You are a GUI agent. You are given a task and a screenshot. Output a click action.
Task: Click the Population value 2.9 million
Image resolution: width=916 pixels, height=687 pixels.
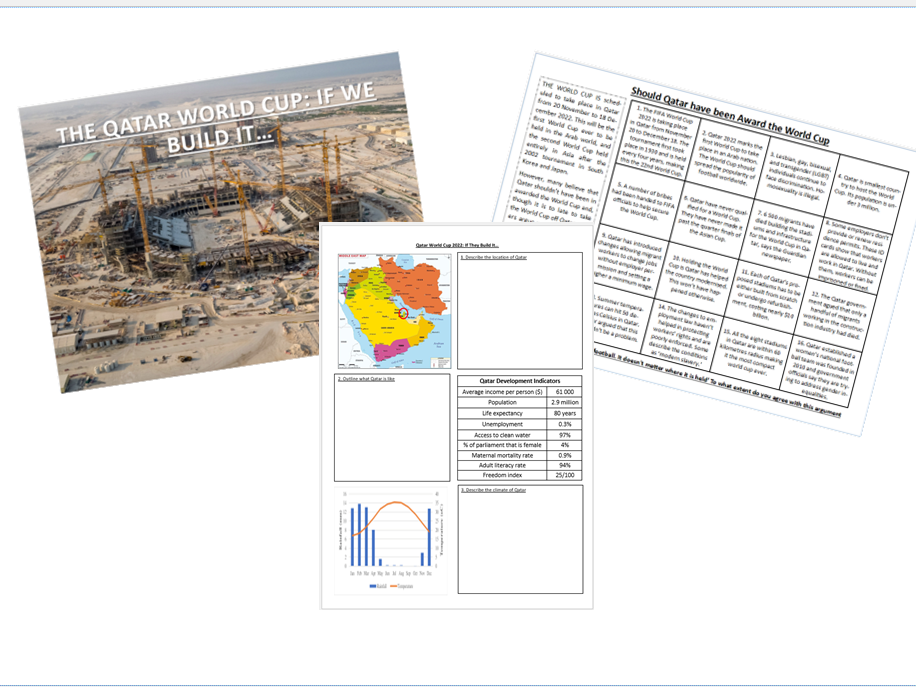tap(564, 402)
